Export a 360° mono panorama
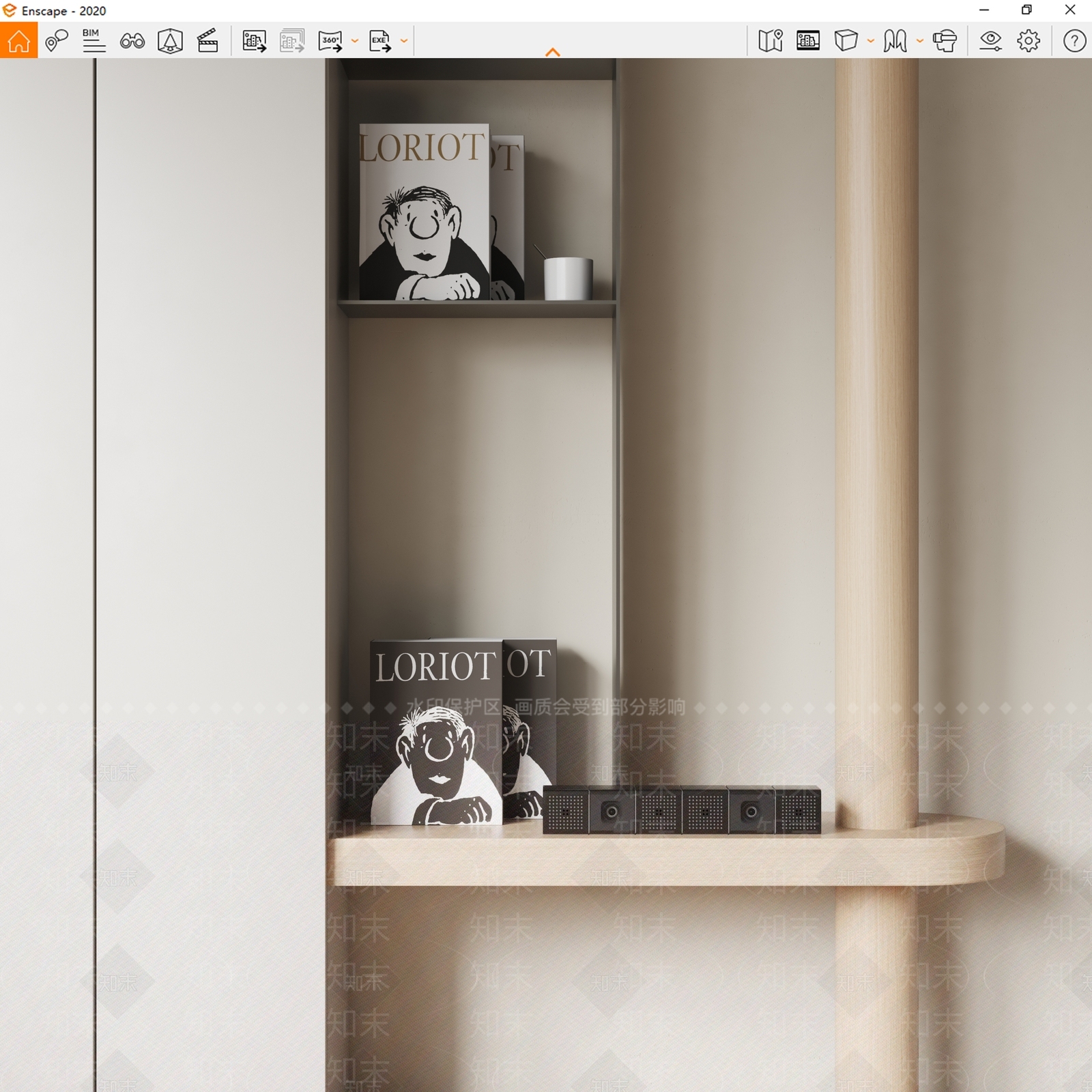Viewport: 1092px width, 1092px height. 330,41
